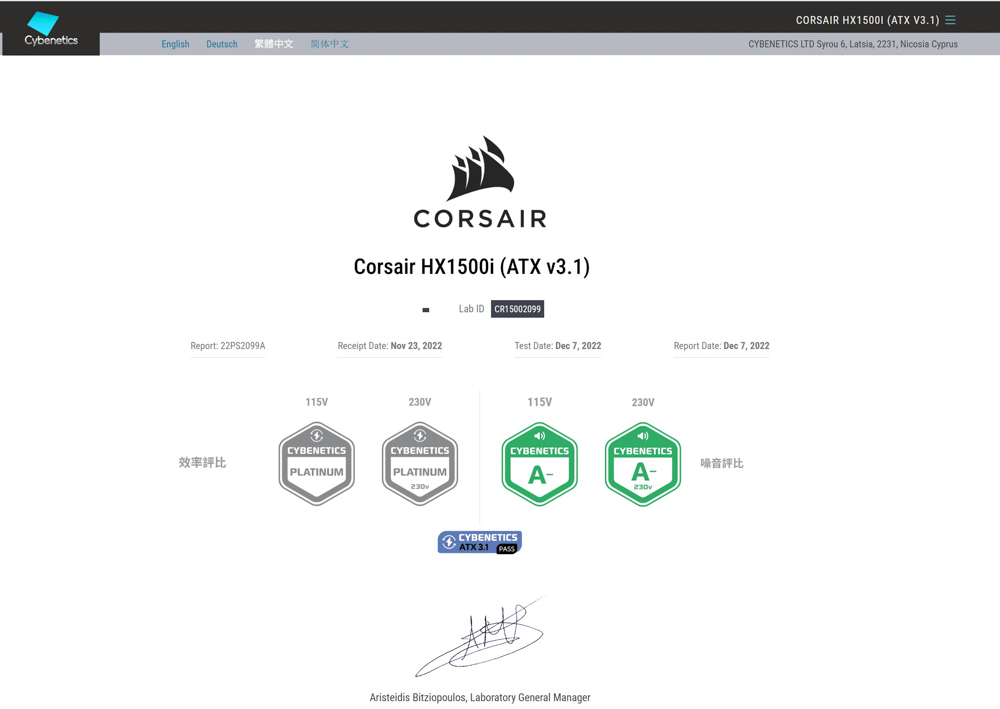The height and width of the screenshot is (709, 1000).
Task: Click the Lab ID CR15002099 tag
Action: pos(517,309)
